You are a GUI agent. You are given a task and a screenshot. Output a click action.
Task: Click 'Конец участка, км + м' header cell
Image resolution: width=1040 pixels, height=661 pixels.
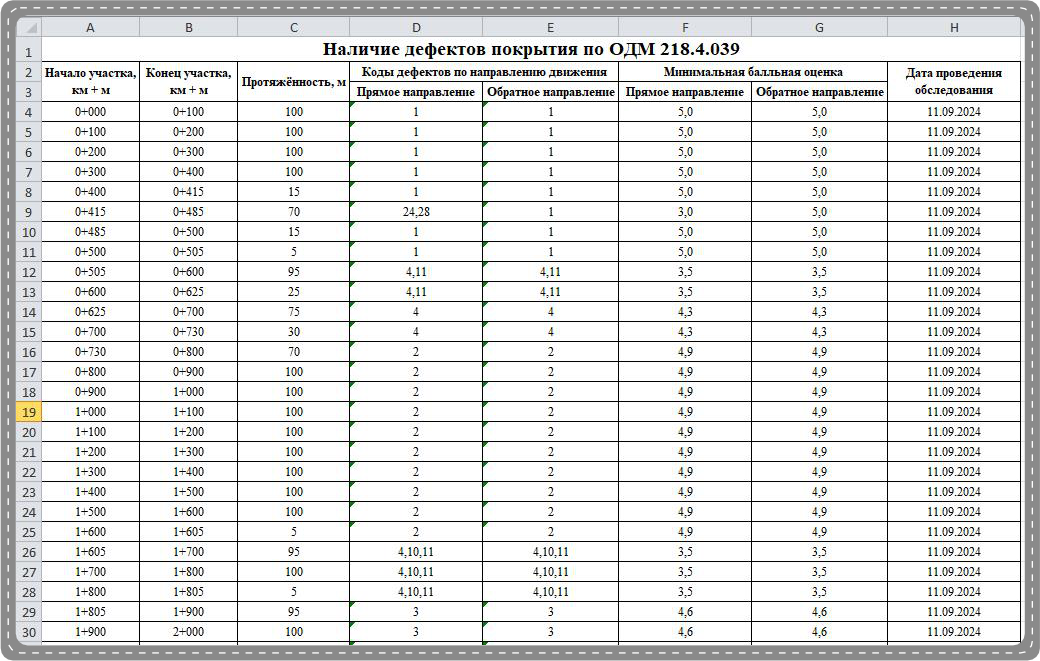tap(188, 82)
